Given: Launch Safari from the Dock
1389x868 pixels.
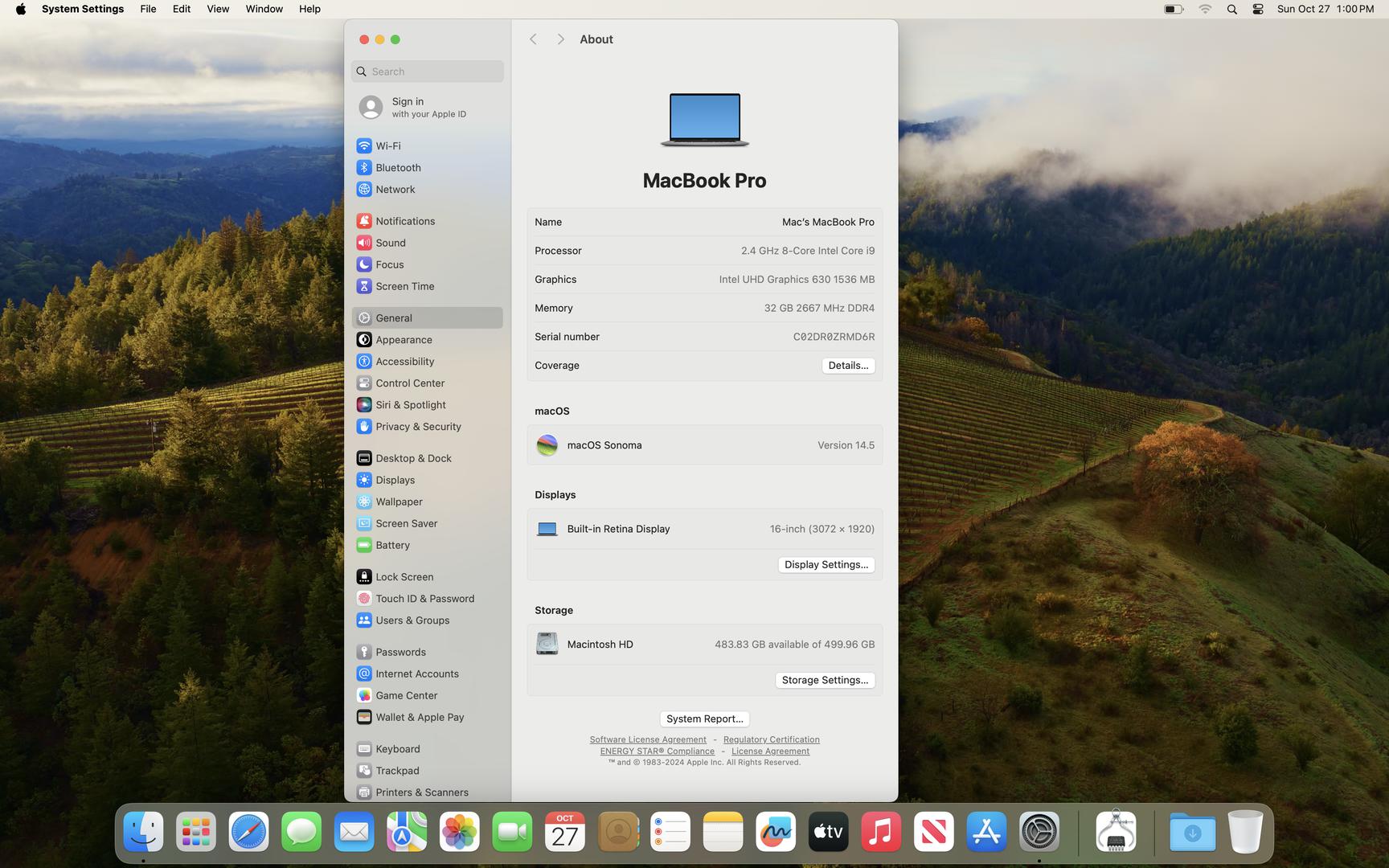Looking at the screenshot, I should (x=248, y=832).
